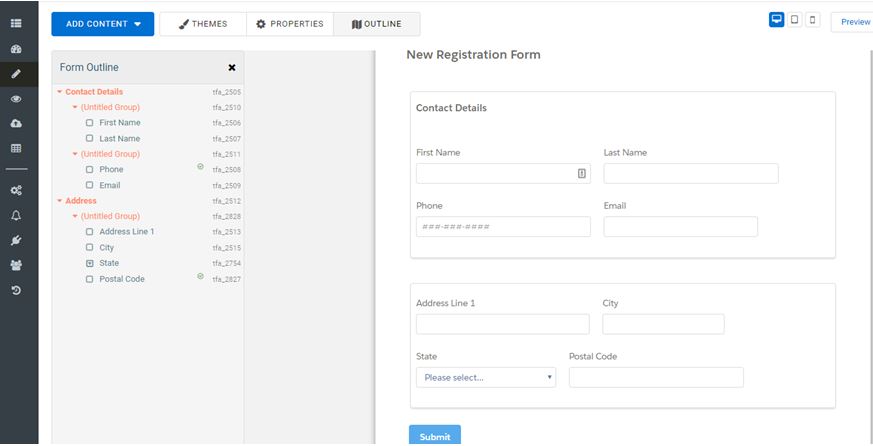Collapse Untitled Group tfa_2510
The height and width of the screenshot is (446, 873).
pyautogui.click(x=75, y=107)
